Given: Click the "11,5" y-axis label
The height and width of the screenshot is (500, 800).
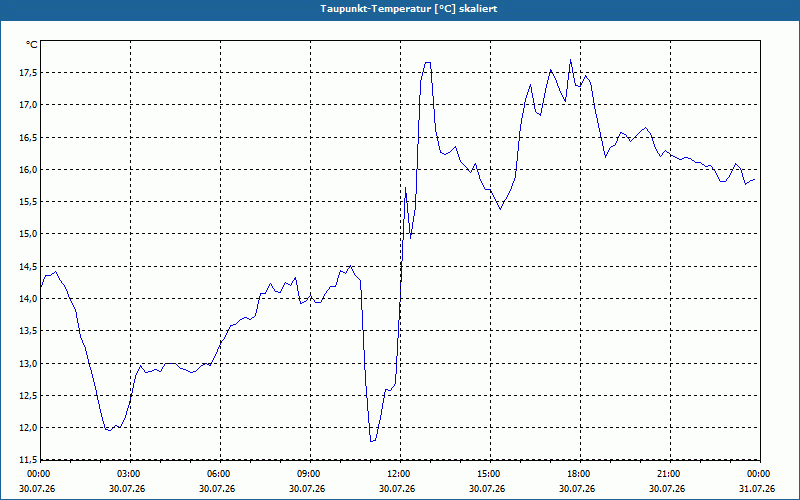Looking at the screenshot, I should tap(28, 460).
